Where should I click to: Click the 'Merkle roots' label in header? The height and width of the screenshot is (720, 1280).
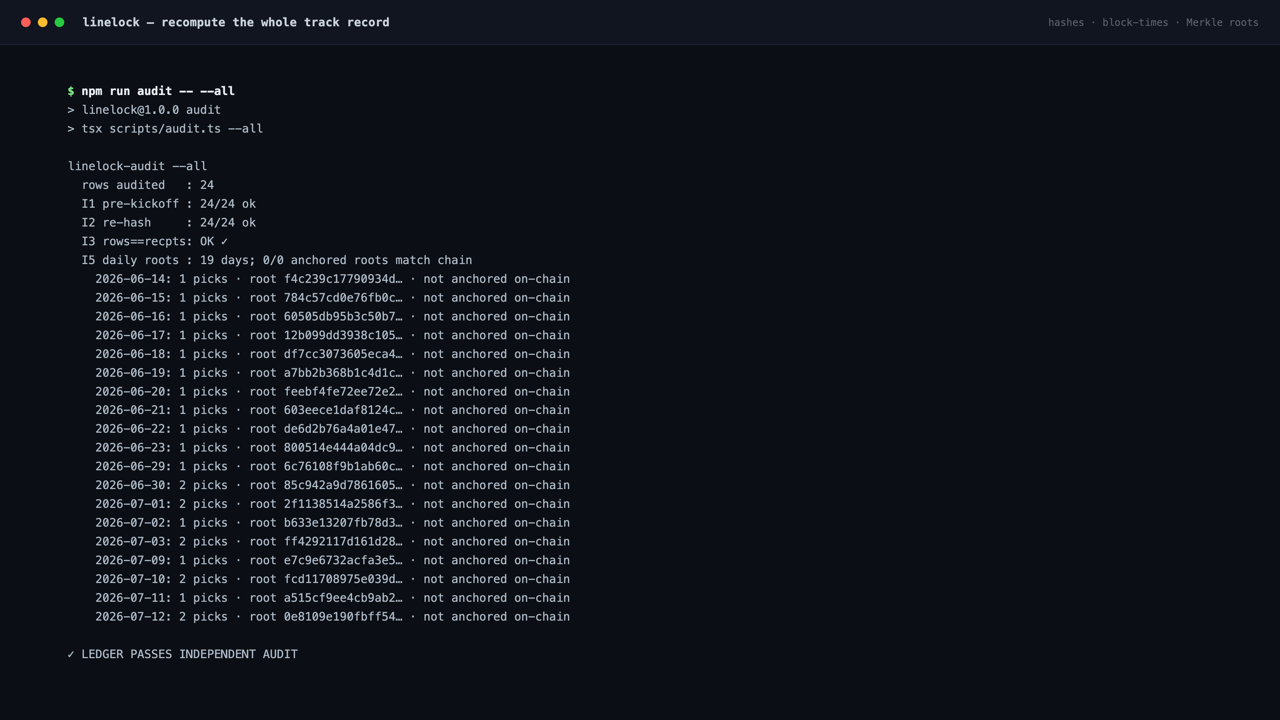[1222, 22]
